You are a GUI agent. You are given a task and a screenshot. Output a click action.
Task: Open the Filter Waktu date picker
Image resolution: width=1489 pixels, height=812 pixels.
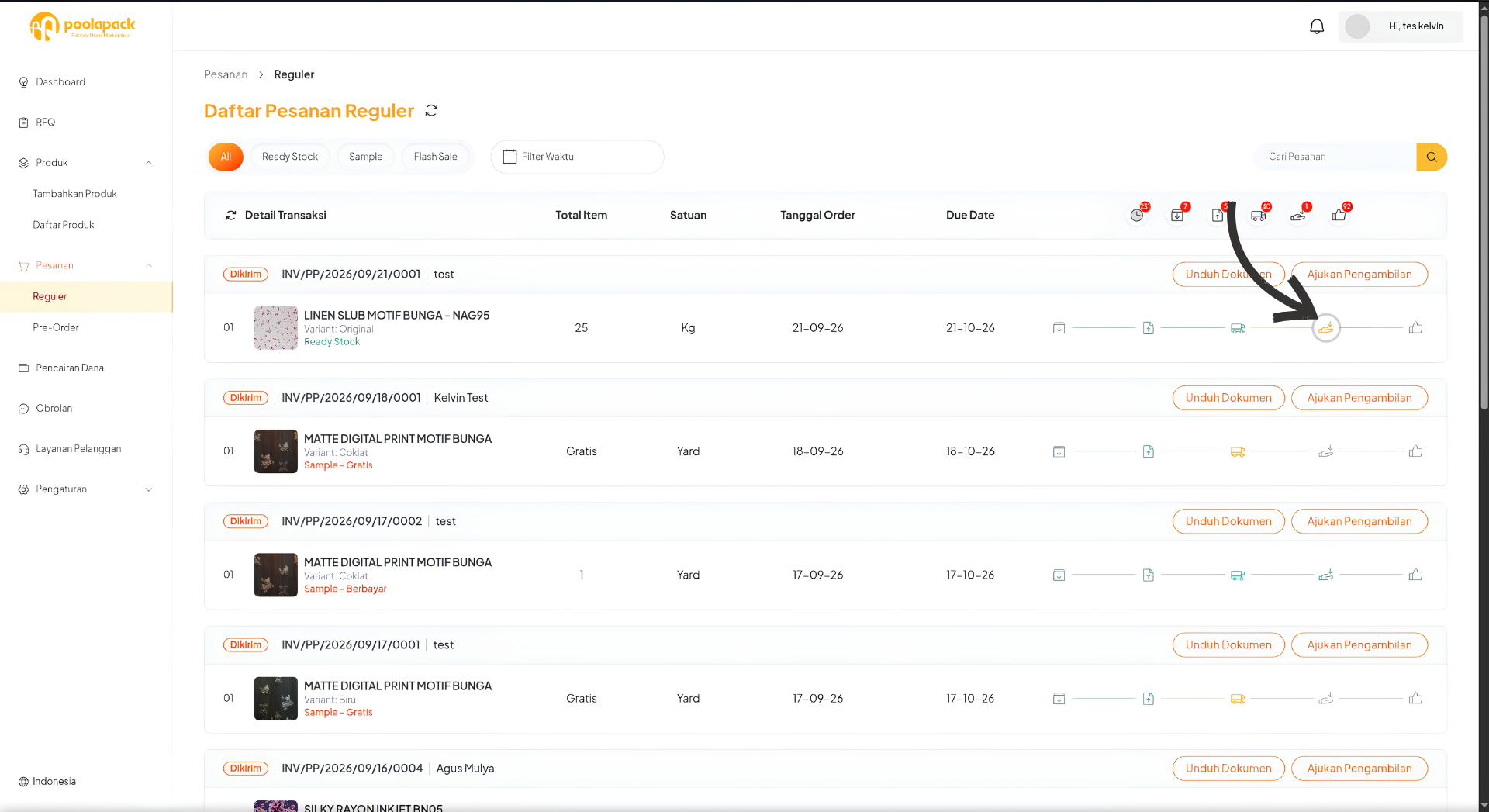click(577, 157)
